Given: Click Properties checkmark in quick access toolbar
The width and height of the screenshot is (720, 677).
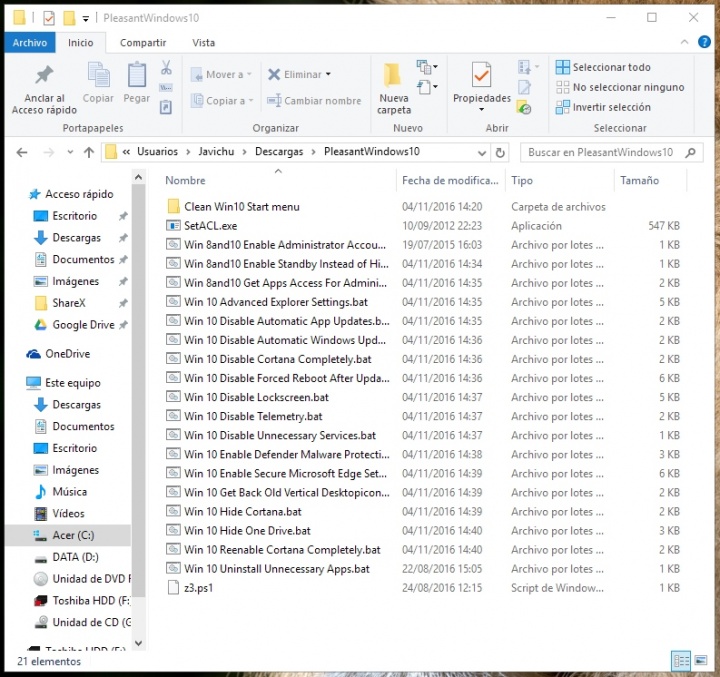Looking at the screenshot, I should click(x=49, y=18).
